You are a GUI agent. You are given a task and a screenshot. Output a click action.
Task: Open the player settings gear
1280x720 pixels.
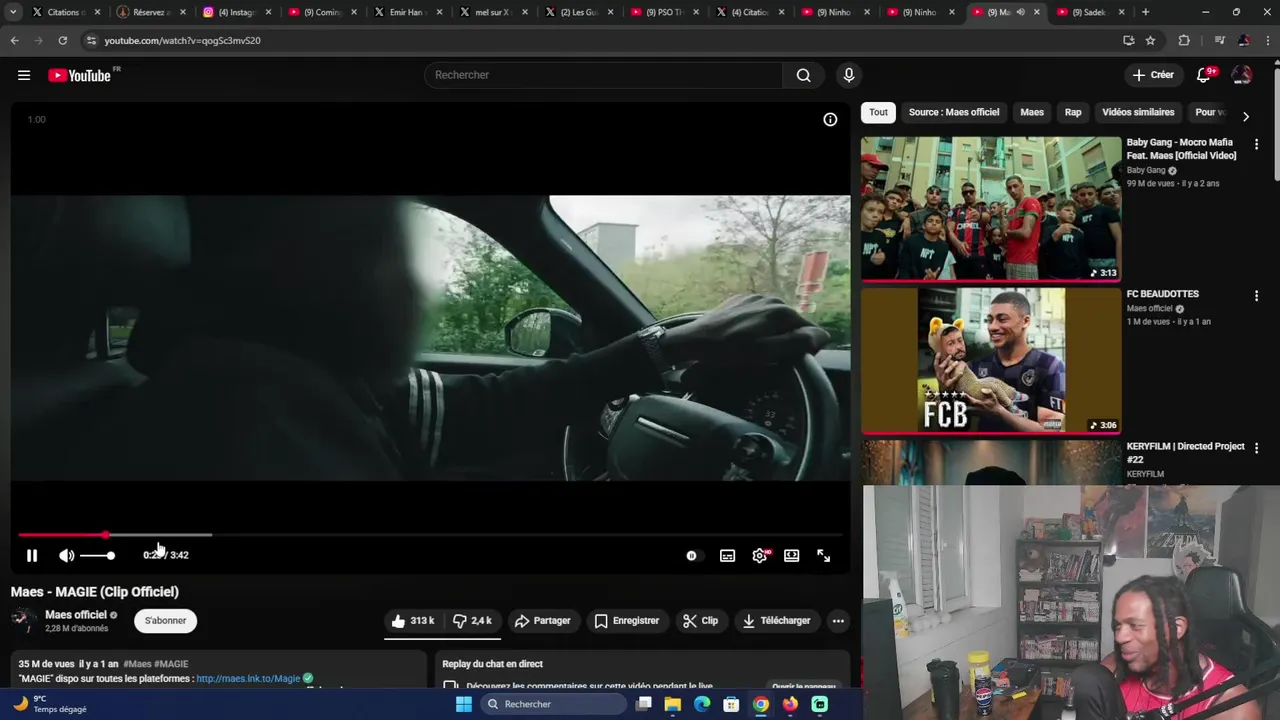[760, 555]
